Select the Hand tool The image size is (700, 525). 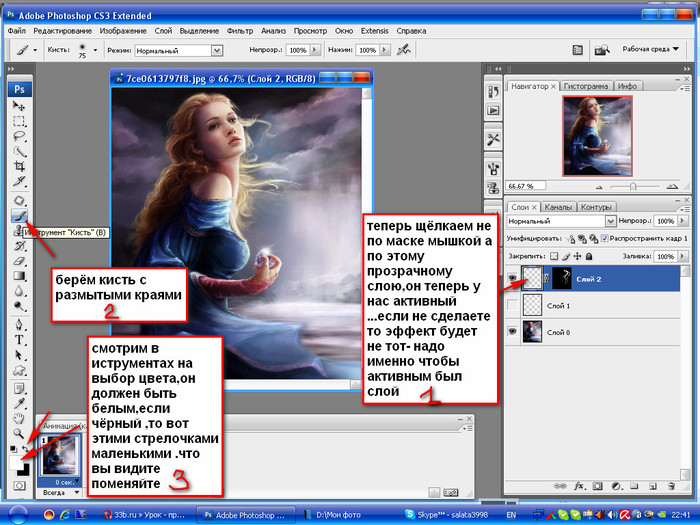(19, 418)
